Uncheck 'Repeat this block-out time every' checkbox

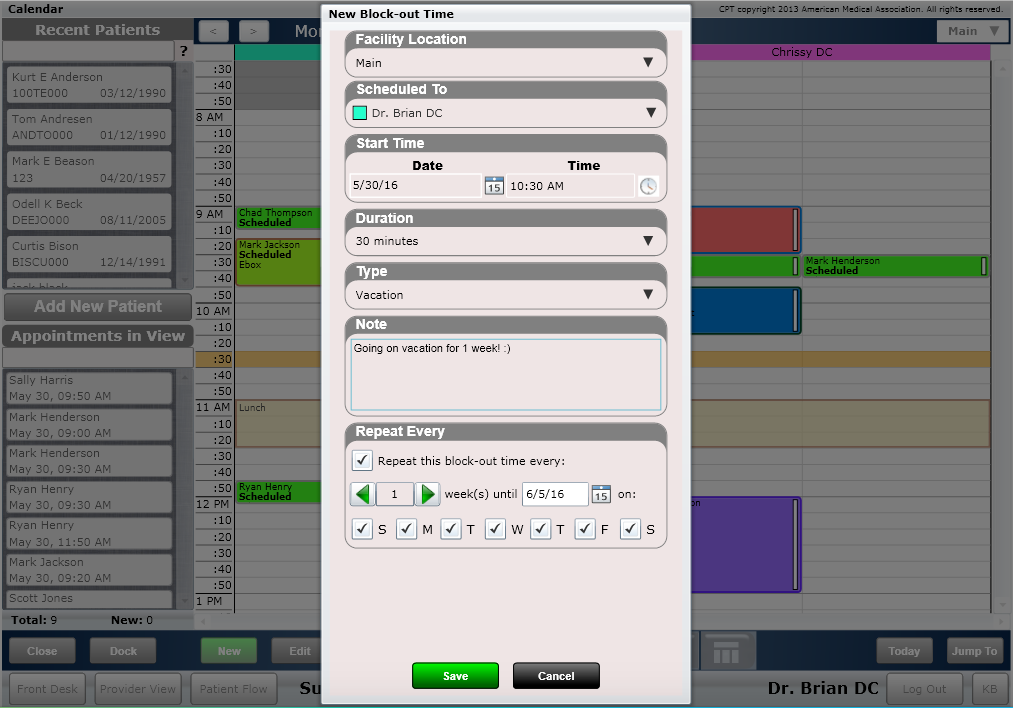[362, 461]
